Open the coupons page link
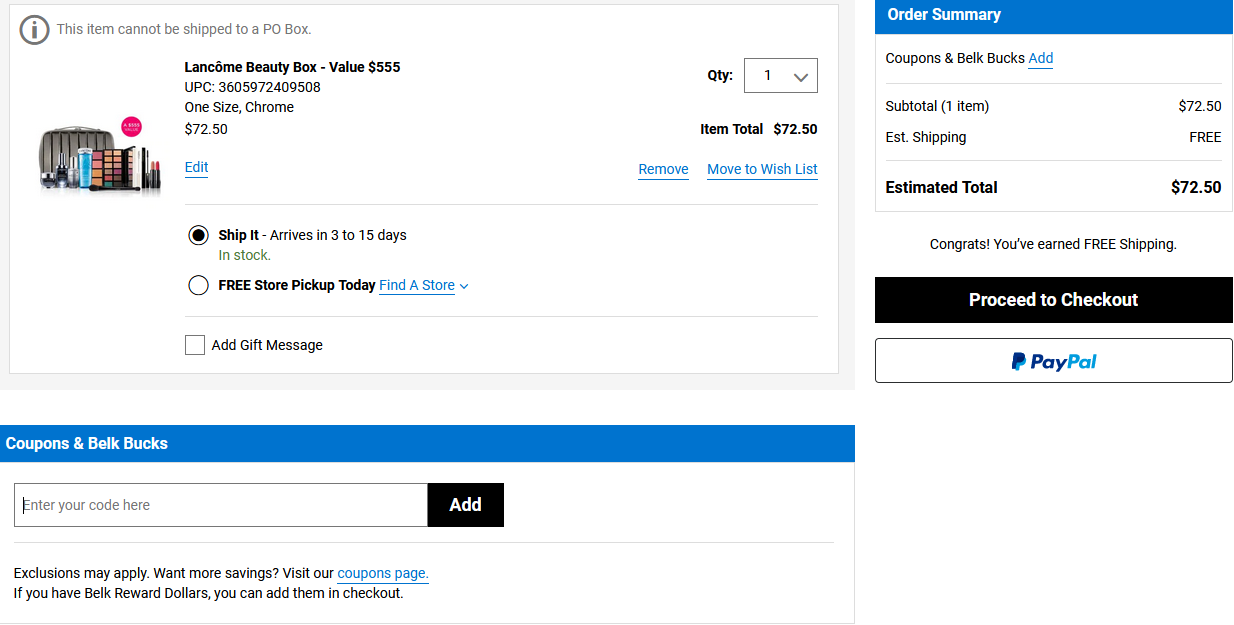The height and width of the screenshot is (625, 1234). (383, 574)
